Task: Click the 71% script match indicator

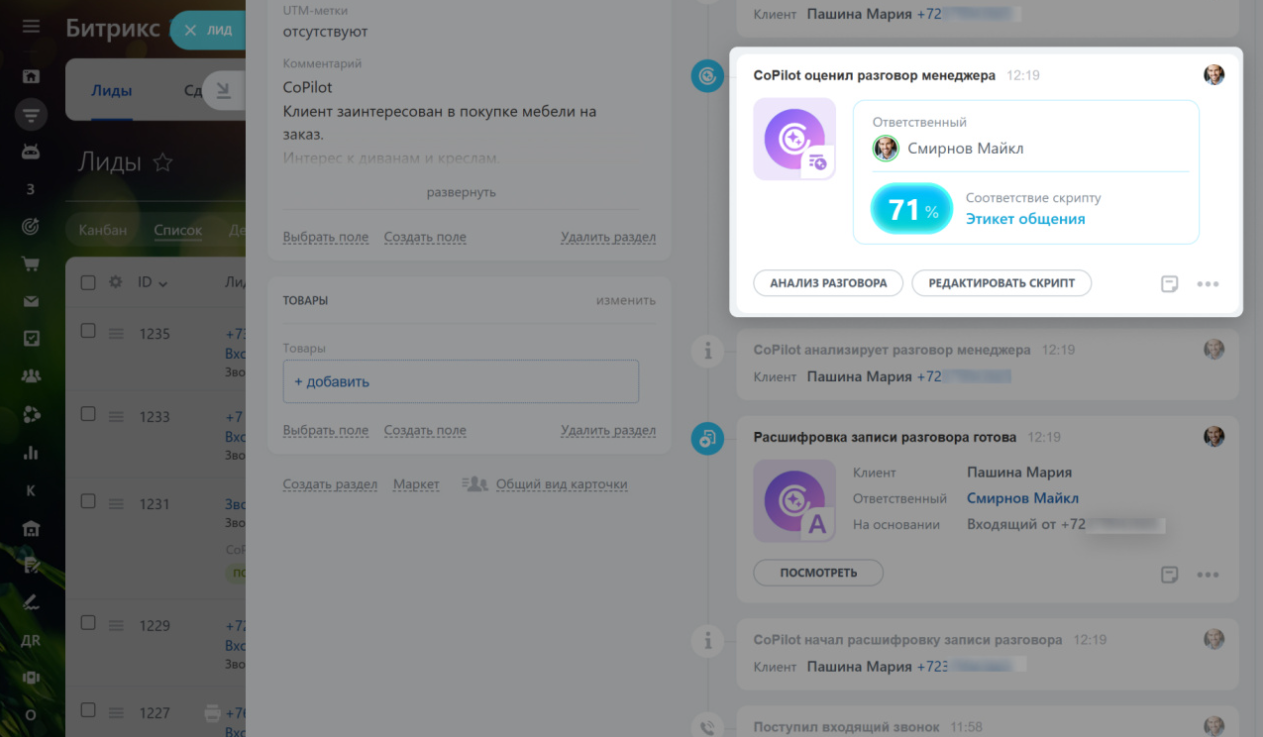Action: click(x=911, y=209)
